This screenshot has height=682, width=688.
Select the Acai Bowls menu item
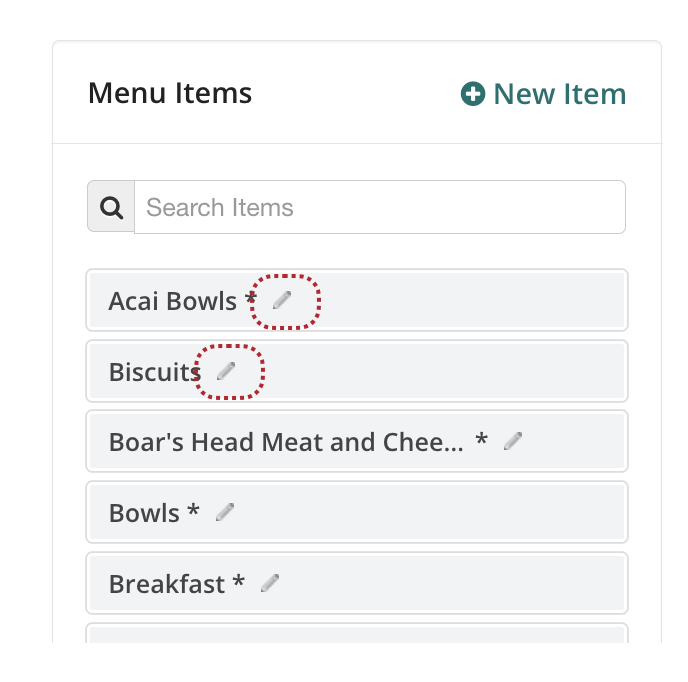click(173, 301)
